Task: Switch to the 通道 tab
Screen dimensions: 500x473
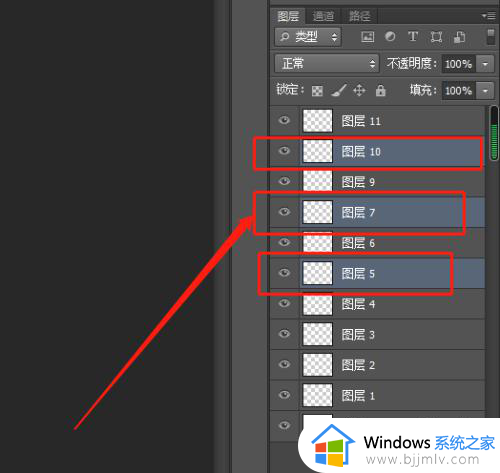Action: (323, 16)
